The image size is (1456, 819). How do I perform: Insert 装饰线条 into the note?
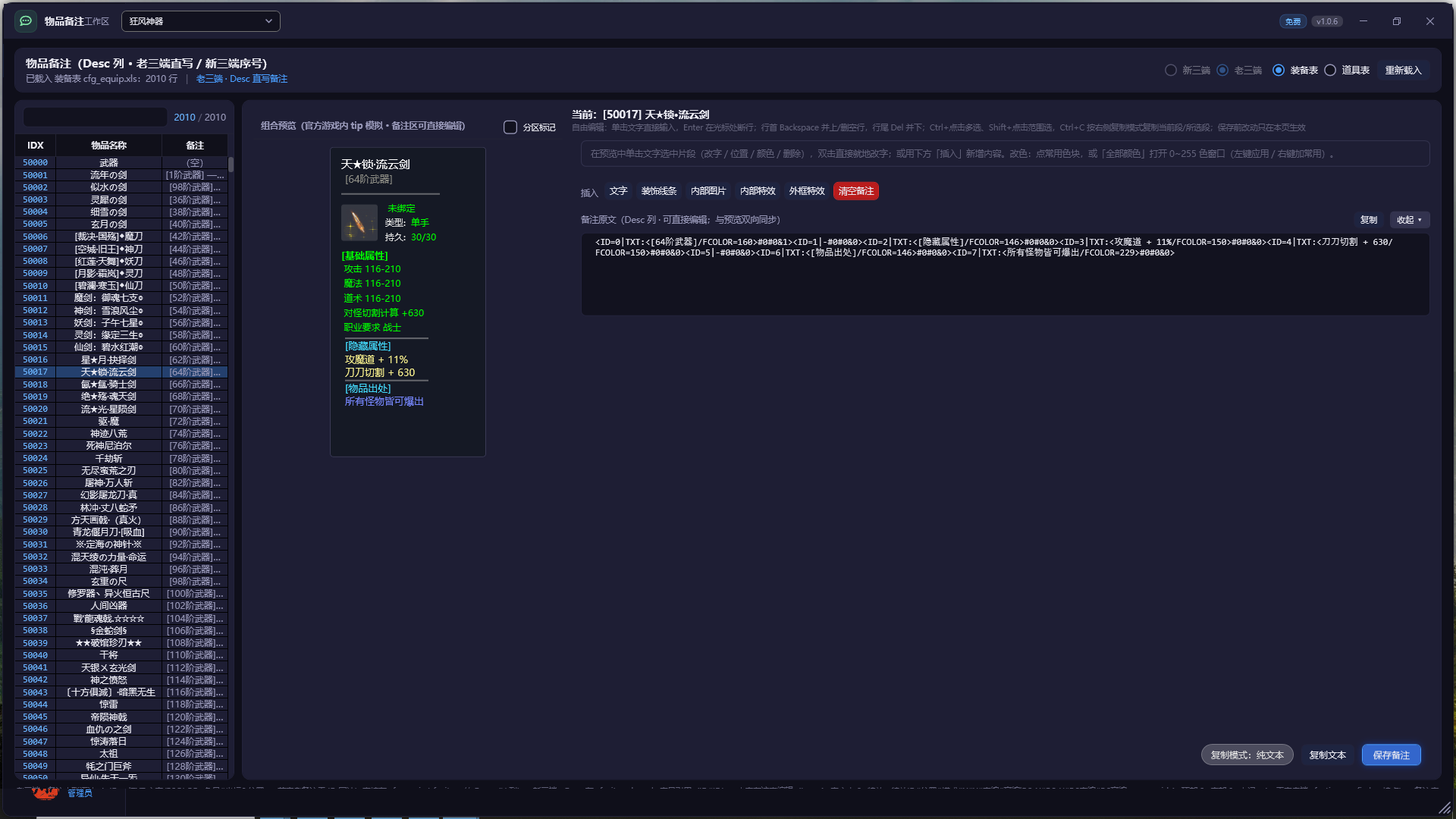[x=659, y=191]
